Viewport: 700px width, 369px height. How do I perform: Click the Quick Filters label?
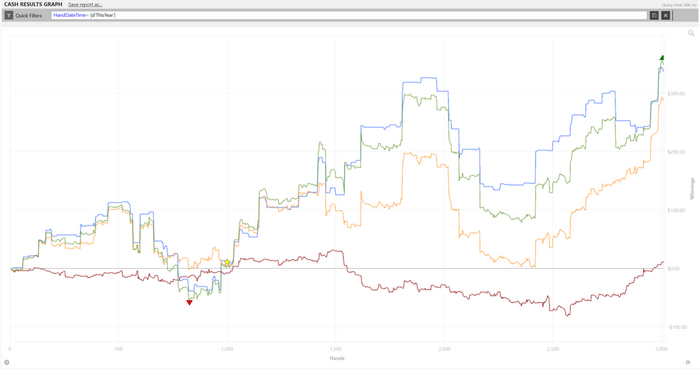click(x=29, y=15)
